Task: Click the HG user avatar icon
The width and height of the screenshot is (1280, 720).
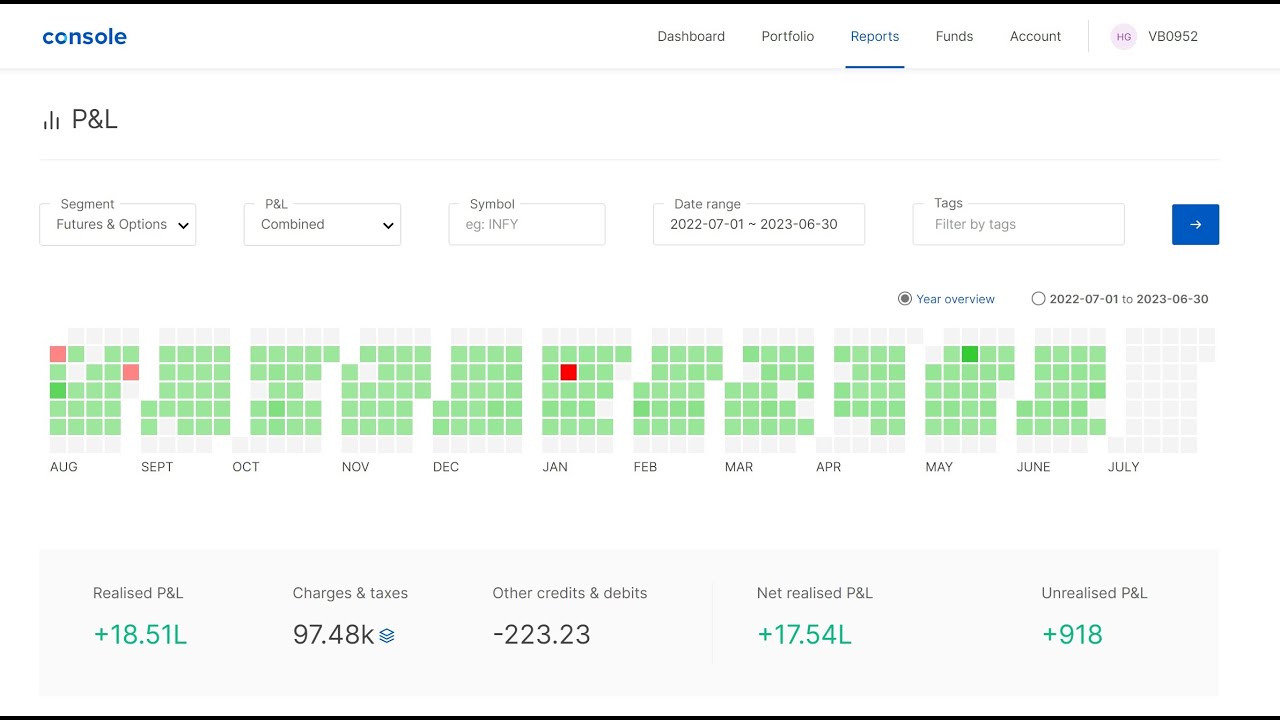Action: pos(1124,37)
